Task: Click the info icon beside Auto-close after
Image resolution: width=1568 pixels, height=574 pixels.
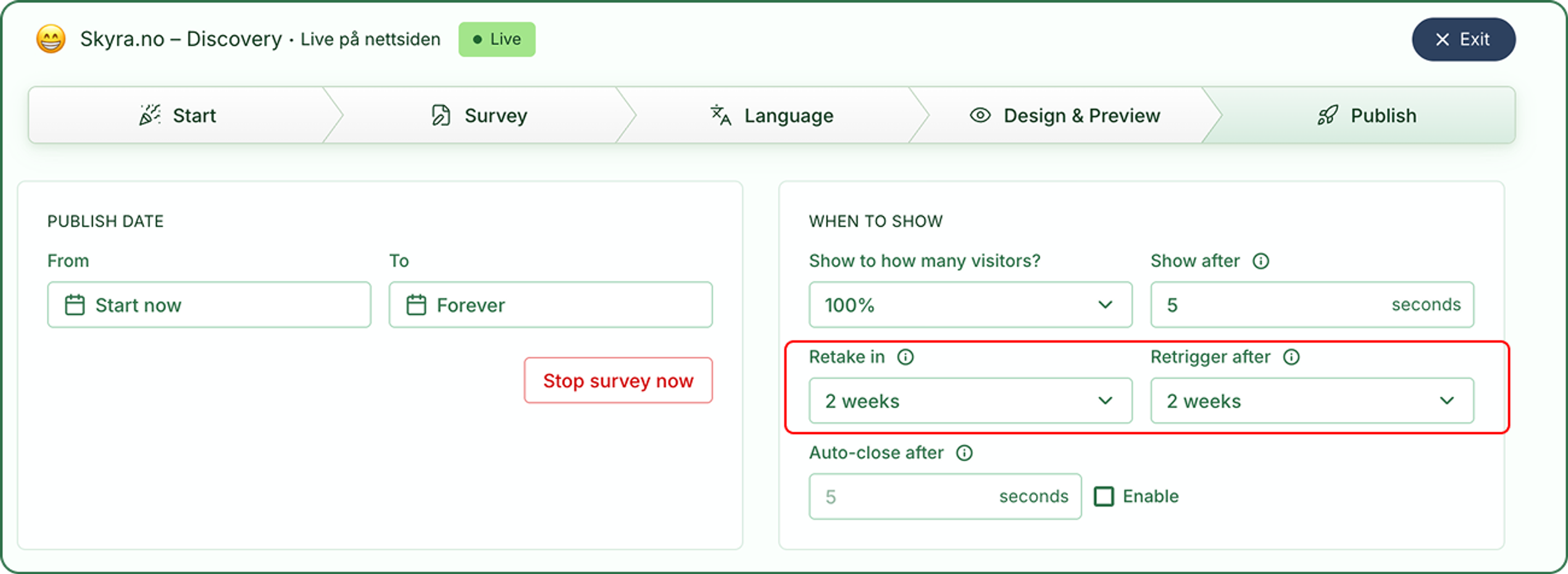Action: click(964, 453)
